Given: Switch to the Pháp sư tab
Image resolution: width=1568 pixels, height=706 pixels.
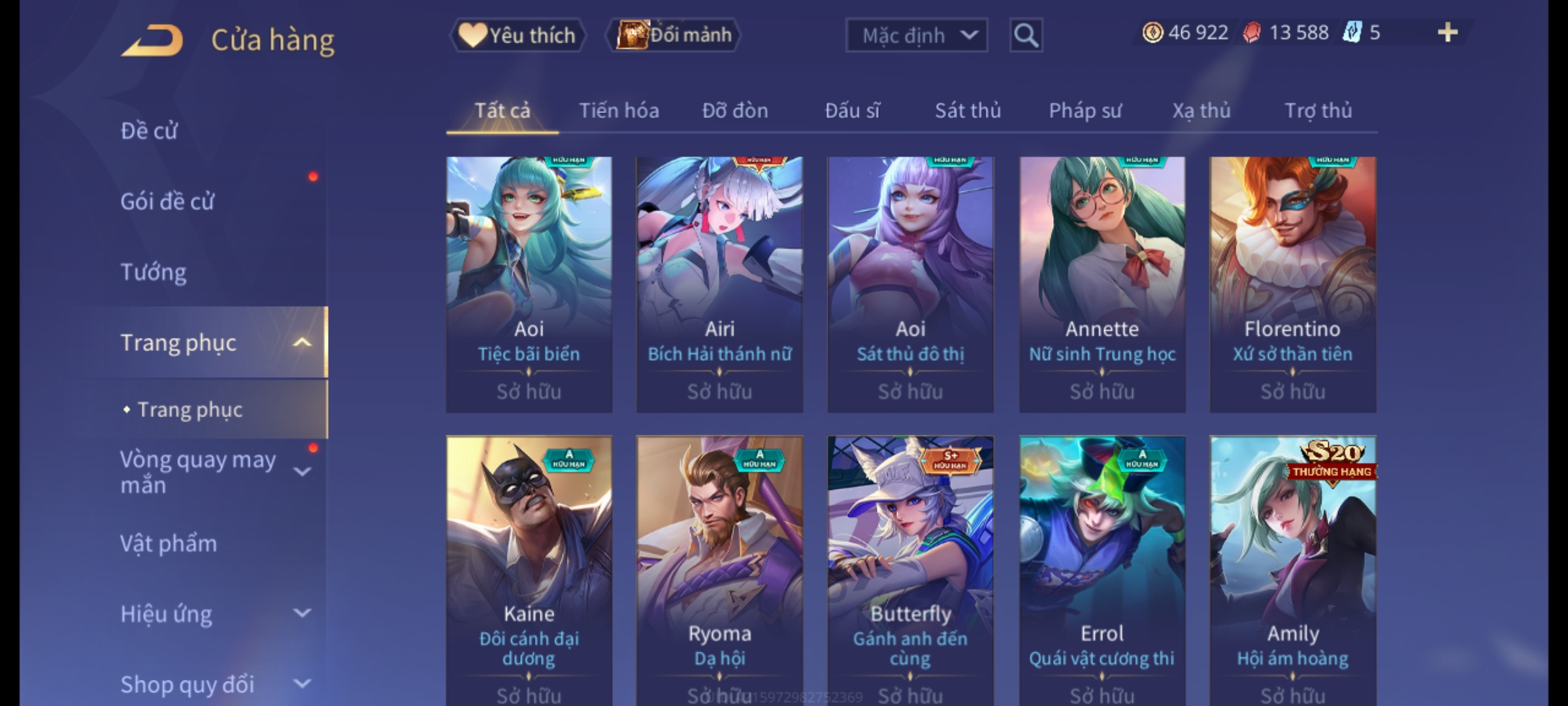Looking at the screenshot, I should point(1085,110).
